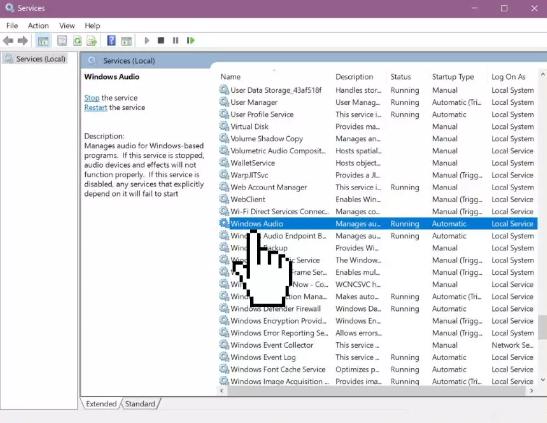This screenshot has height=423, width=547.
Task: Open the Action menu
Action: (x=38, y=25)
